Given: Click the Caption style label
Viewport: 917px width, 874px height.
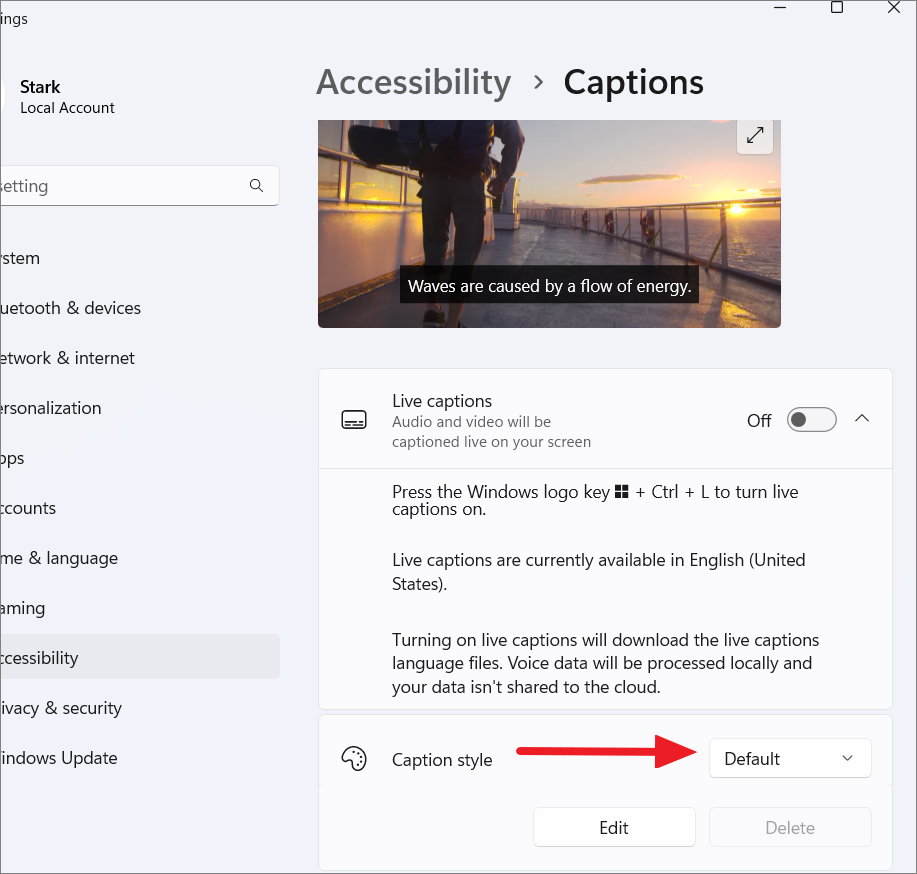Looking at the screenshot, I should pyautogui.click(x=442, y=759).
